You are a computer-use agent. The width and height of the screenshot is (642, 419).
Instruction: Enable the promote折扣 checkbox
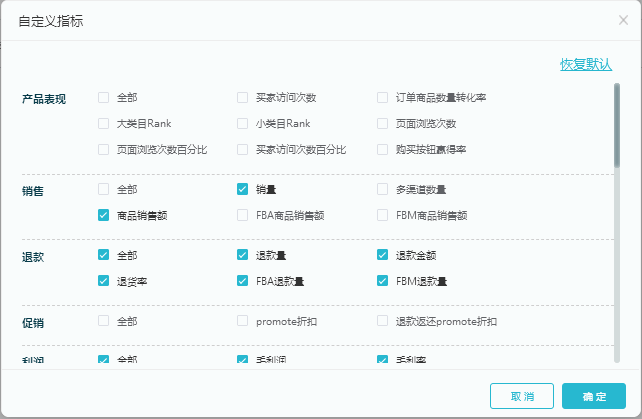point(242,321)
